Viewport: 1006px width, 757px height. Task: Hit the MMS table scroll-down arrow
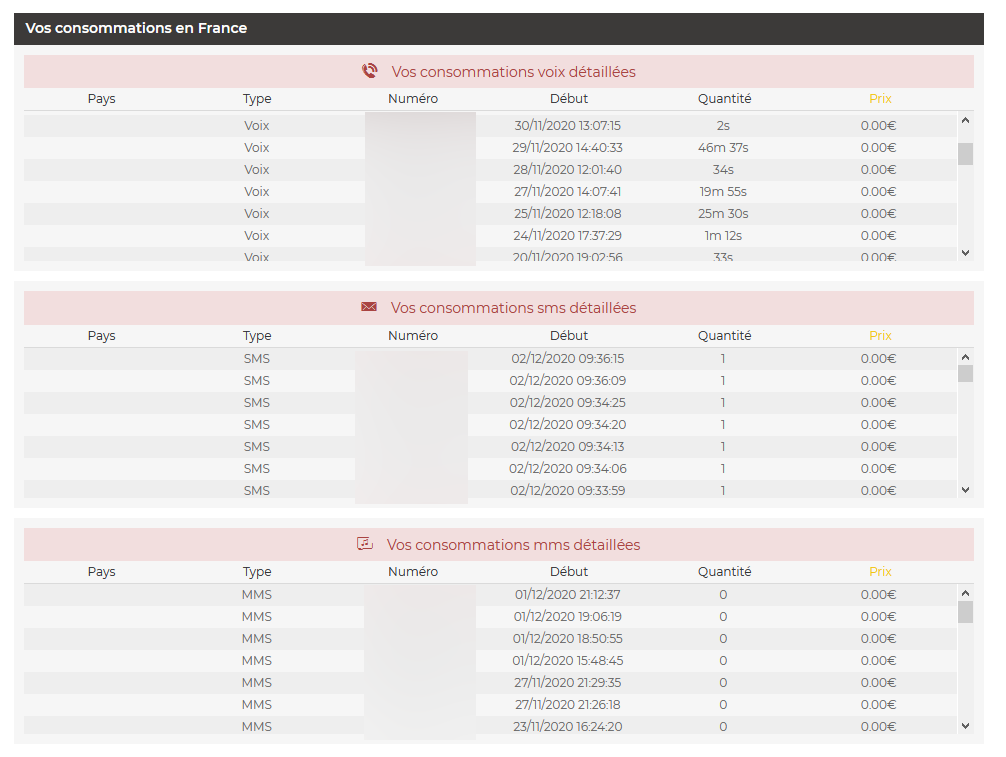[x=965, y=726]
